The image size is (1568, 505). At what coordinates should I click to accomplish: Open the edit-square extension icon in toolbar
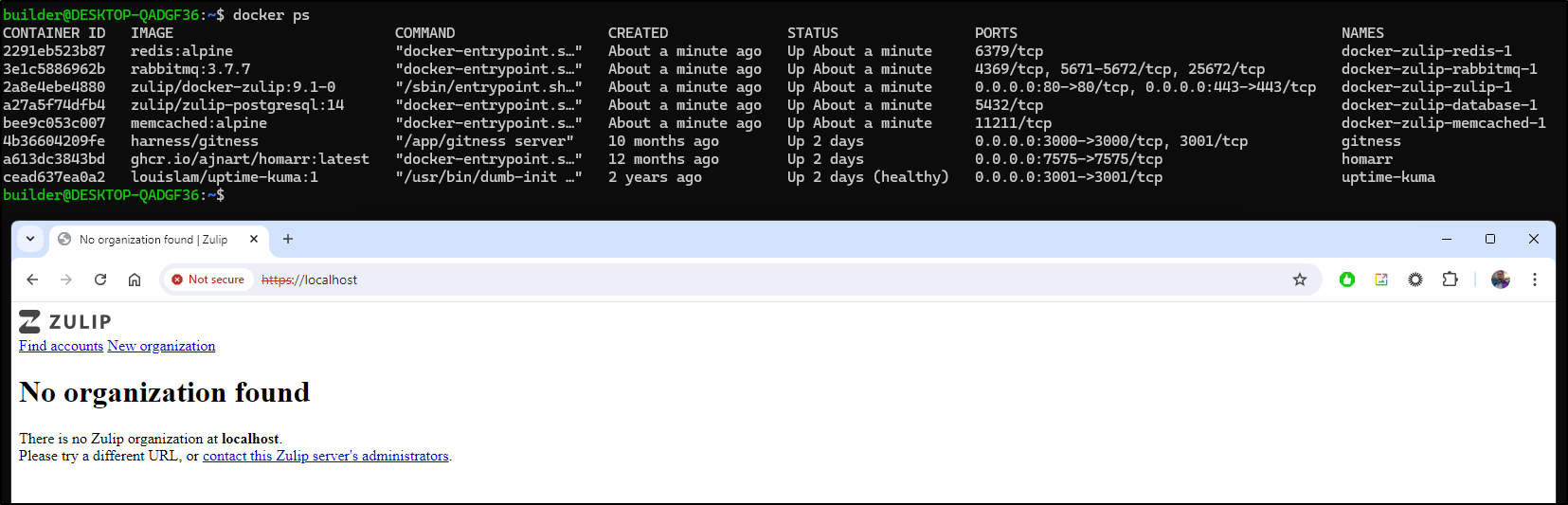1381,280
